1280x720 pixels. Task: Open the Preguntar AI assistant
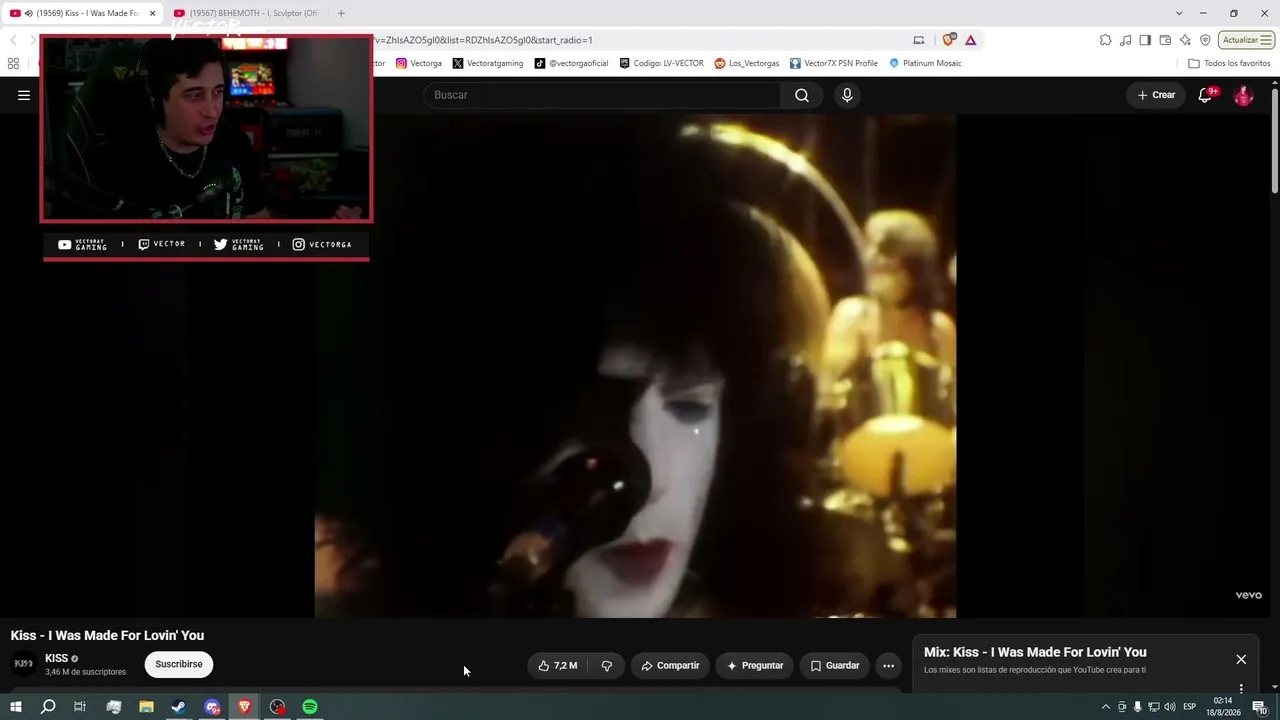755,666
